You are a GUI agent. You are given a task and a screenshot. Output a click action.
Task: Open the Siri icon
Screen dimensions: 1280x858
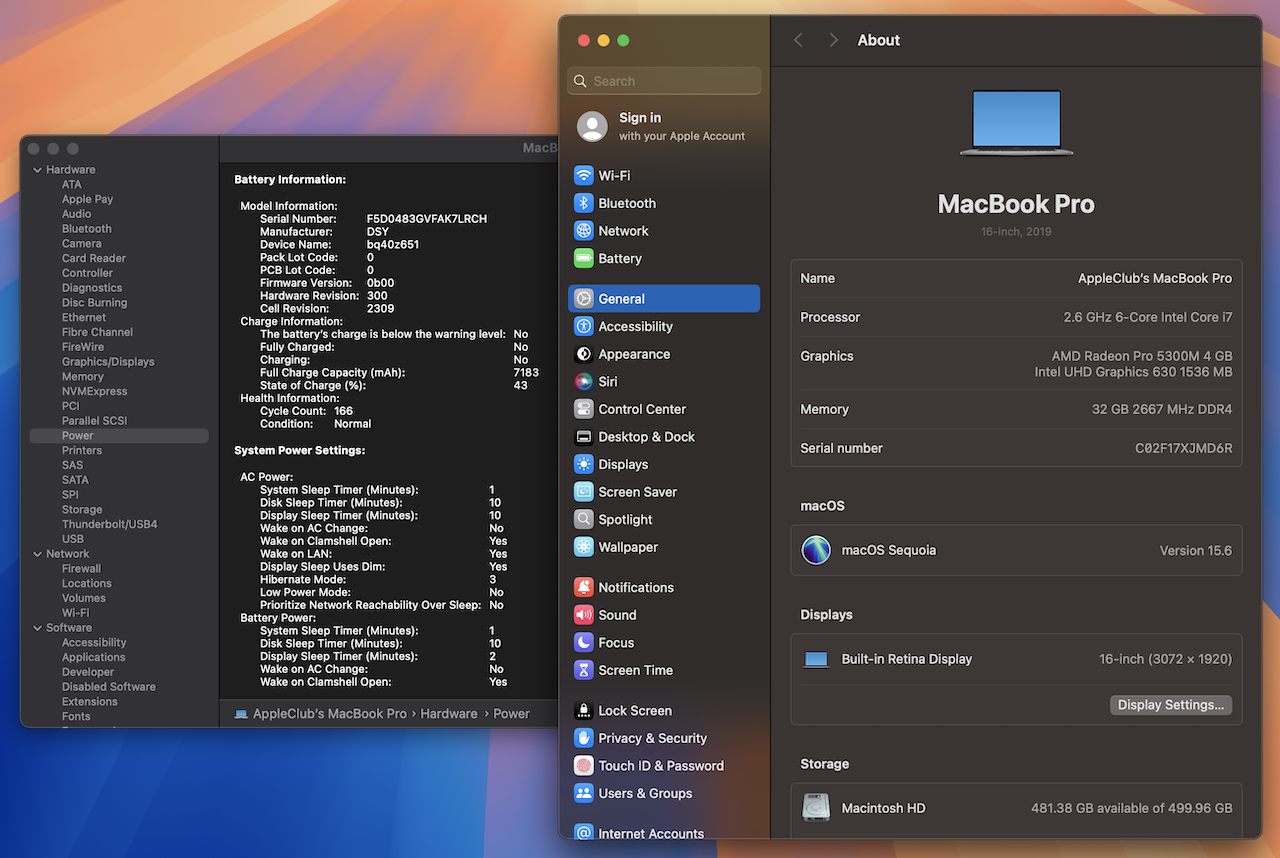coord(584,381)
